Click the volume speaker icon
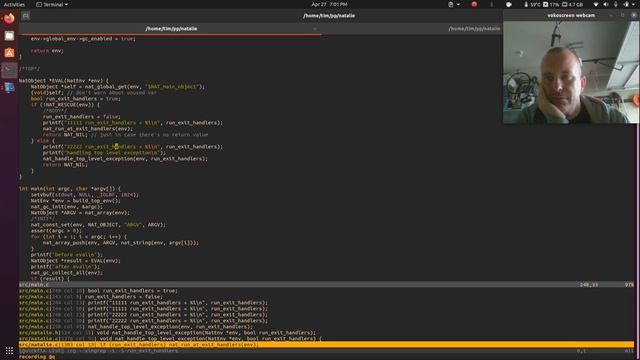This screenshot has height=360, width=640. pos(606,4)
